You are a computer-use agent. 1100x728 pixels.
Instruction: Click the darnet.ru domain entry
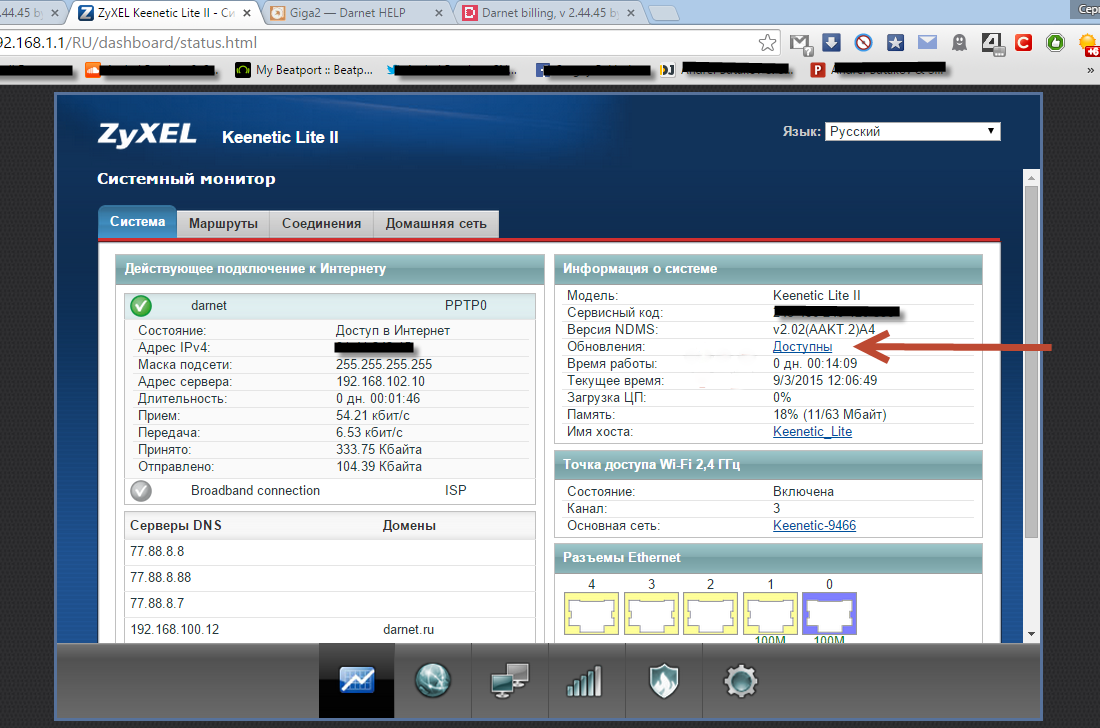tap(408, 629)
